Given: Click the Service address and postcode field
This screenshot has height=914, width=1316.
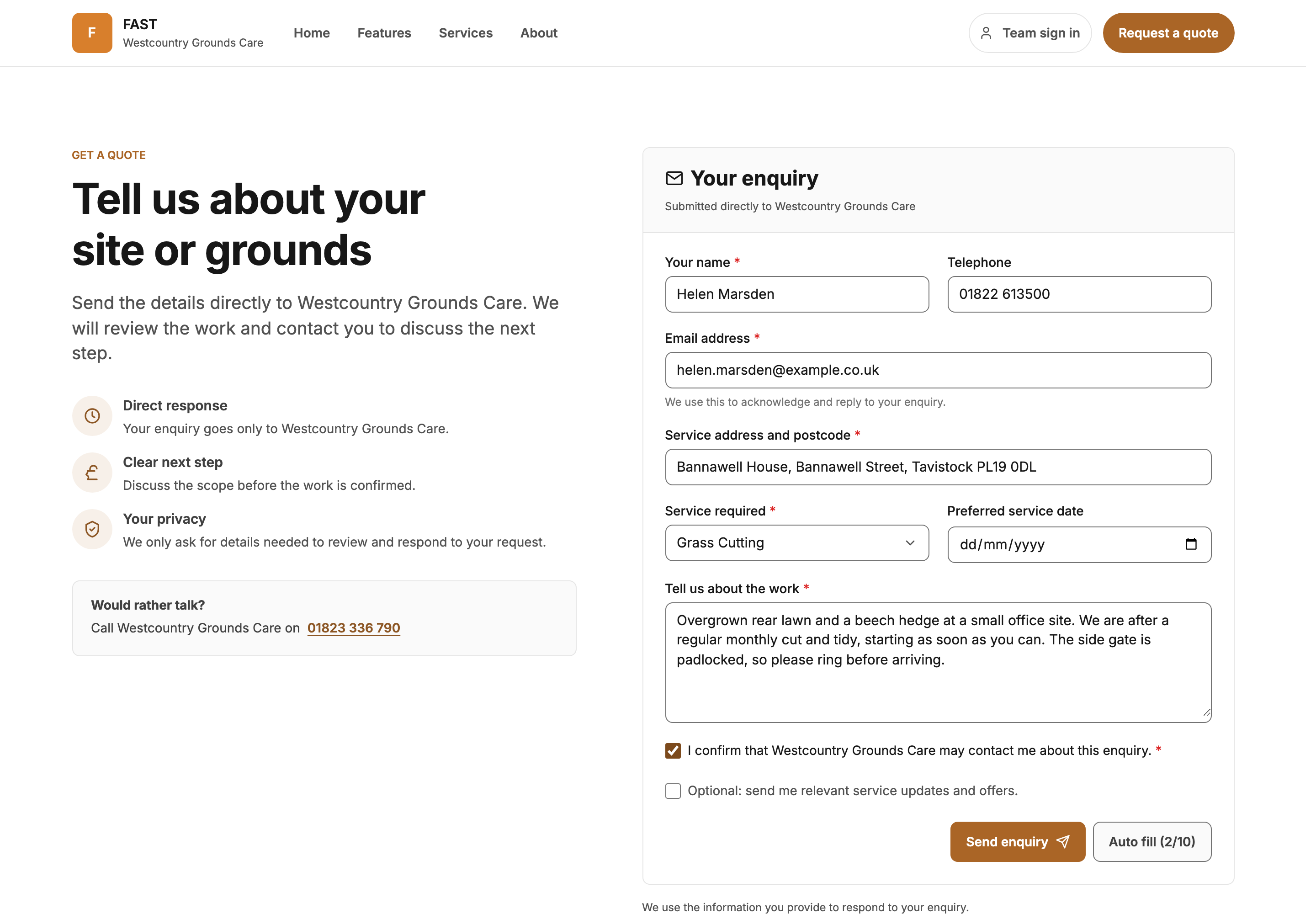Looking at the screenshot, I should pos(938,467).
